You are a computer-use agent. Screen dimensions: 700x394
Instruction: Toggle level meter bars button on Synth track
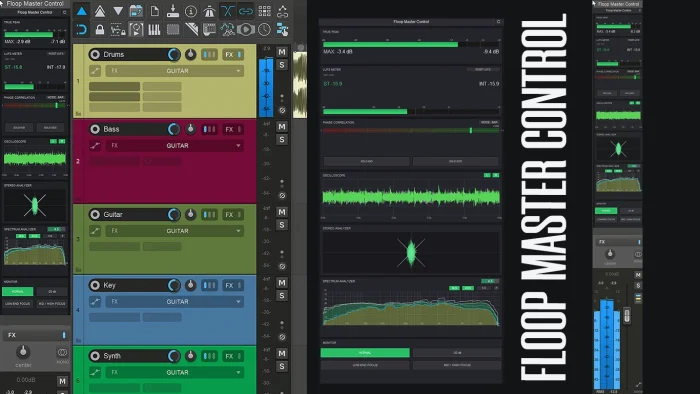(x=209, y=356)
